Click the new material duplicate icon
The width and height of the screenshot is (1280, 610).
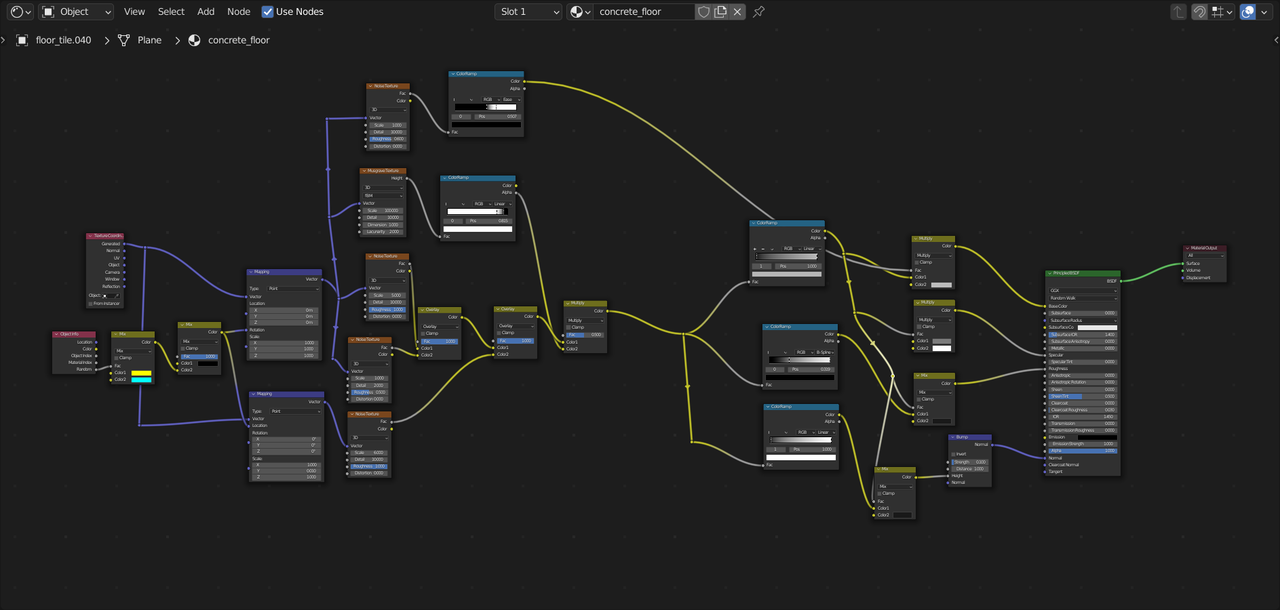721,12
